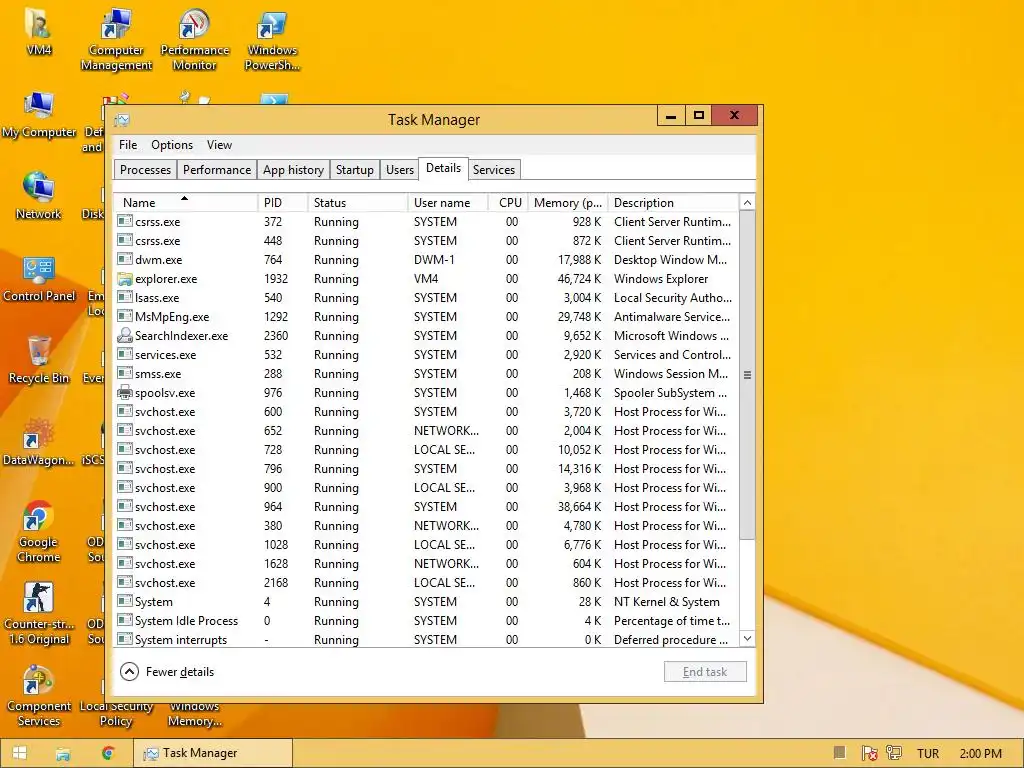Click the Start button on taskbar
This screenshot has height=768, width=1024.
point(20,753)
